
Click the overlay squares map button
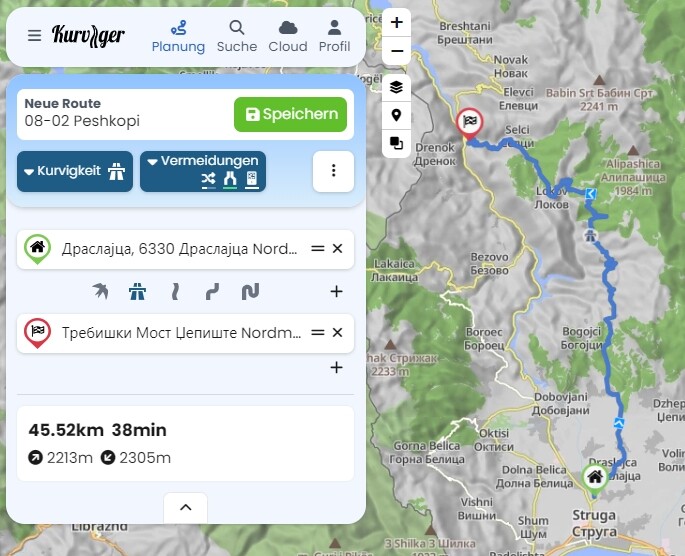396,143
